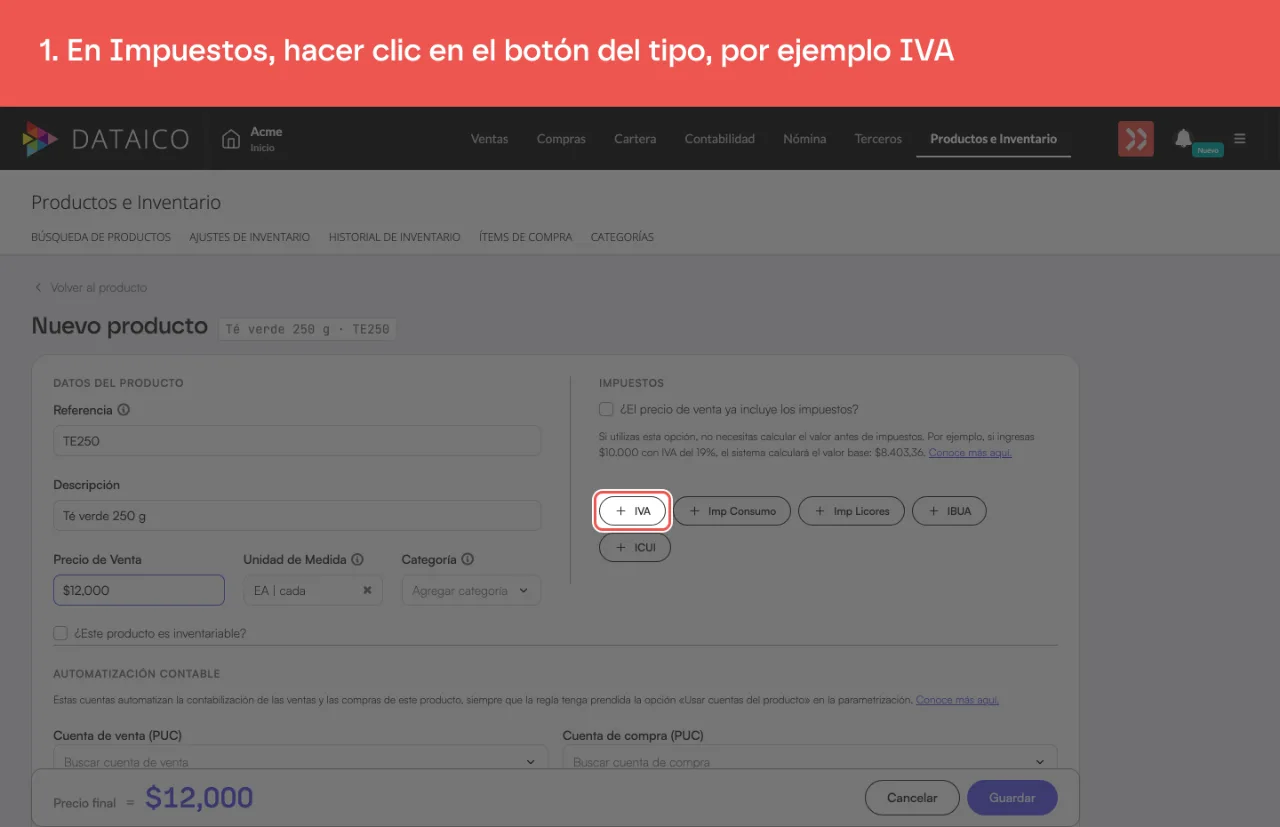Click the Cancelar button
The width and height of the screenshot is (1280, 827).
click(x=912, y=798)
